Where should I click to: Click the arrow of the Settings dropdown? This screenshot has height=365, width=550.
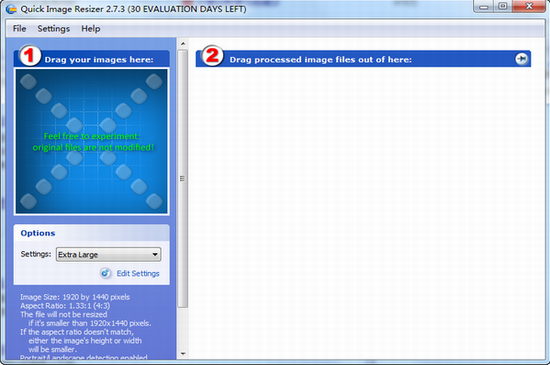tap(155, 255)
